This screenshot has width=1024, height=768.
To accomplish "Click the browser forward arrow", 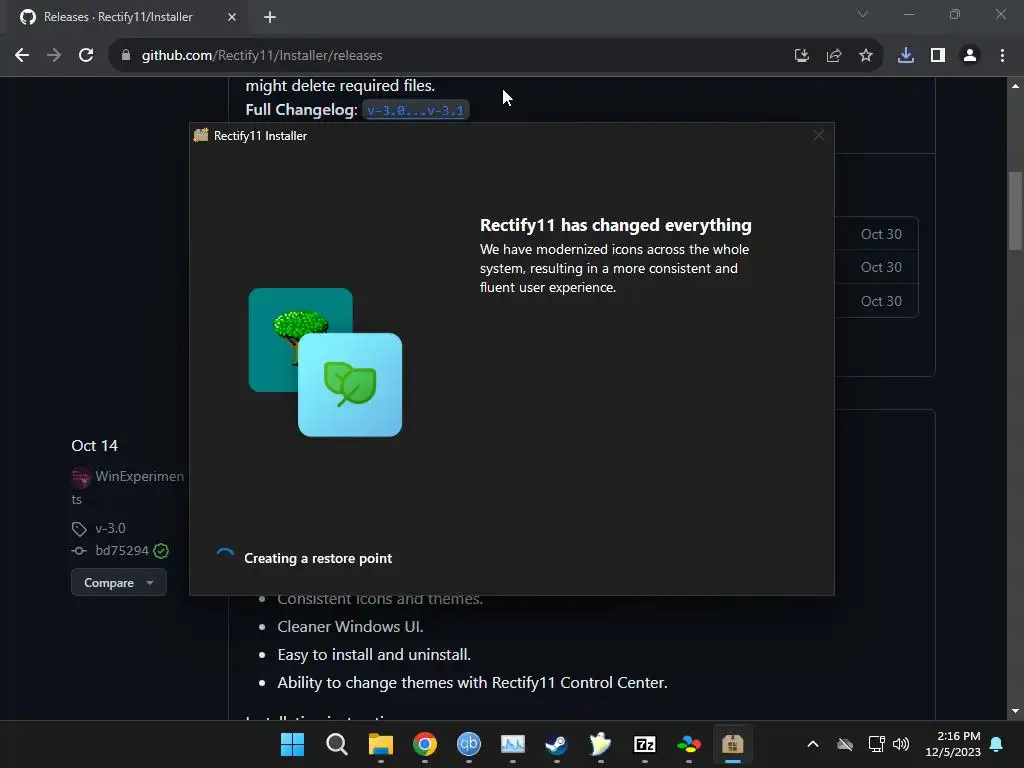I will 54,56.
